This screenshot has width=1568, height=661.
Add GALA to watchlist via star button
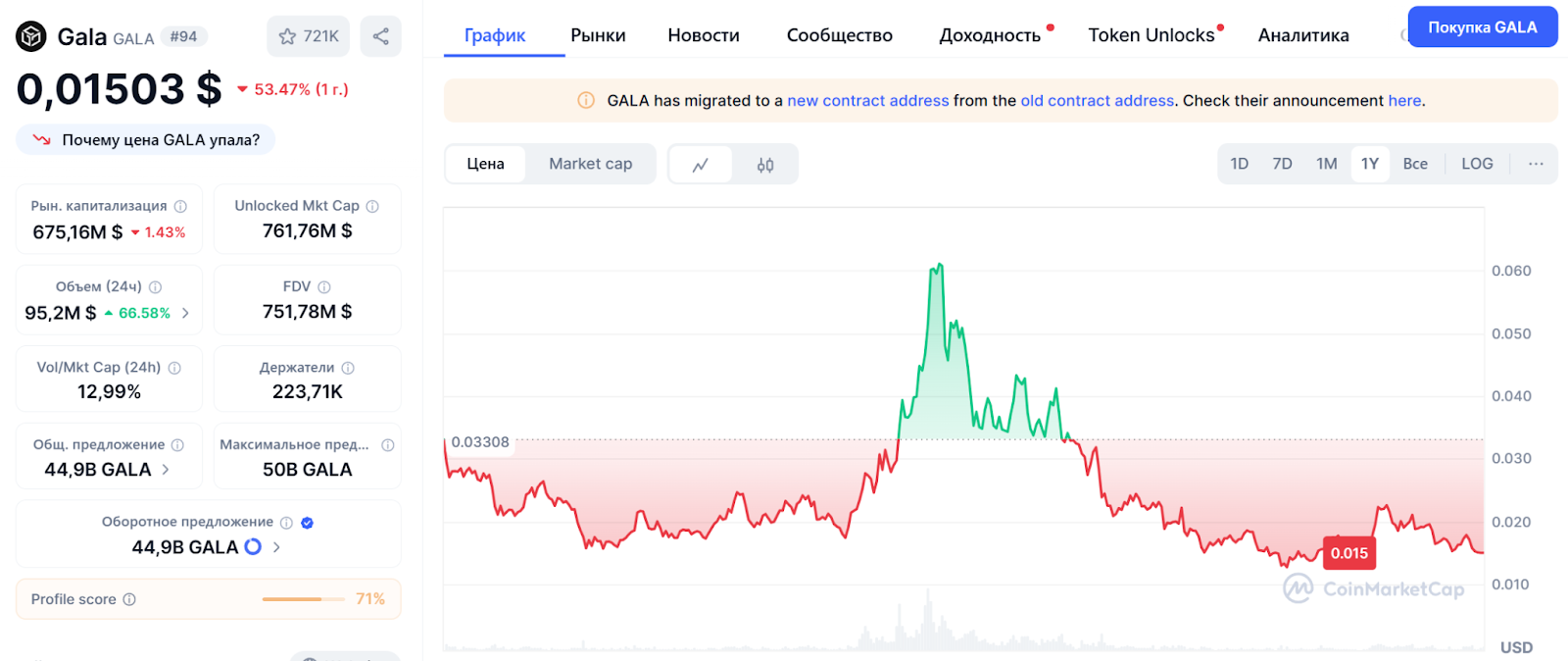308,36
